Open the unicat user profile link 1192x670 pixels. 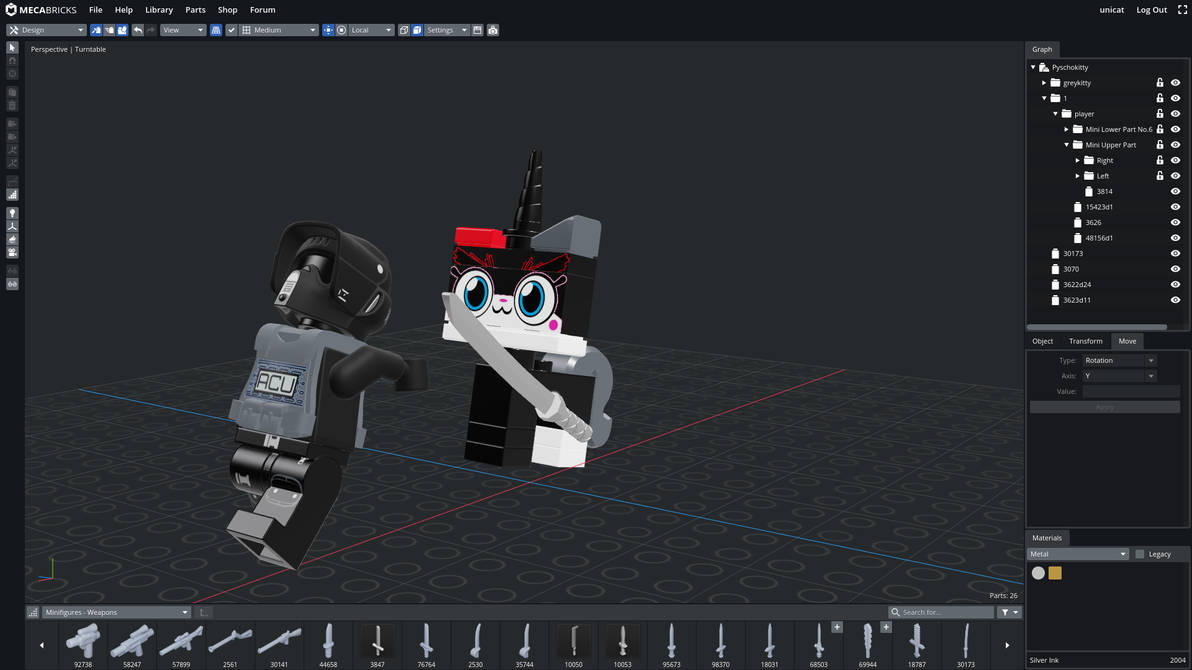(x=1111, y=10)
